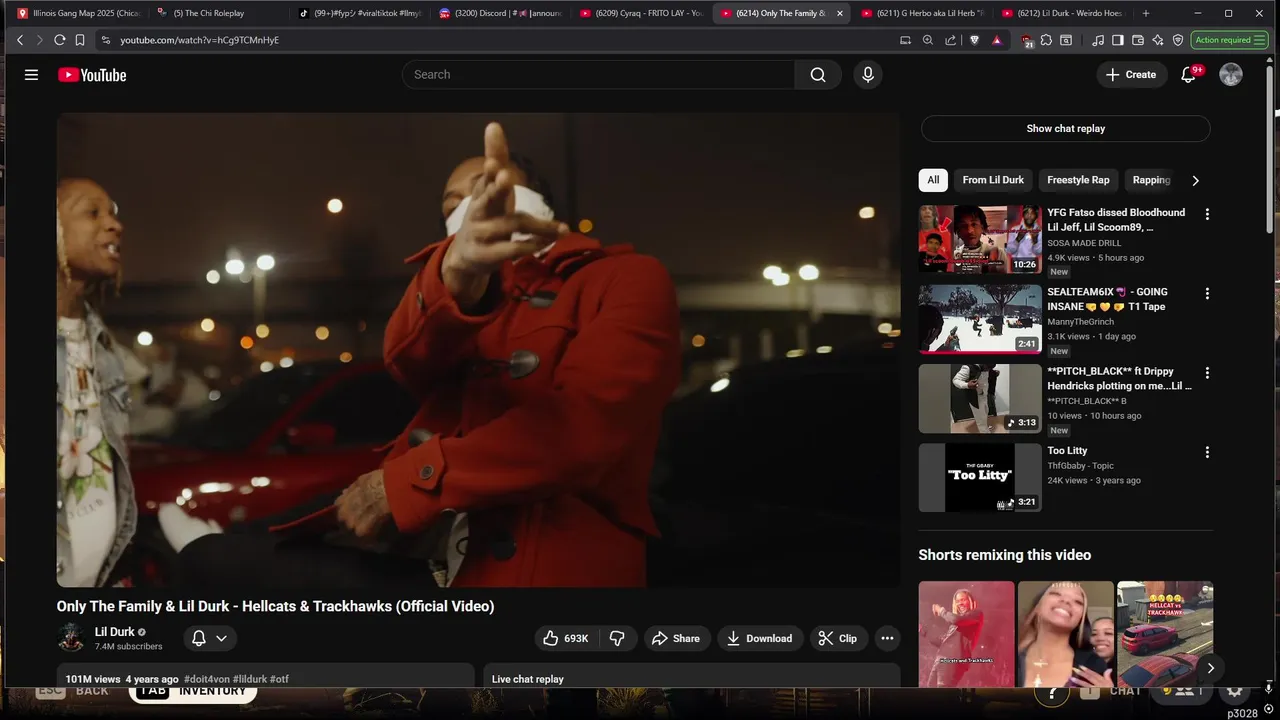Switch to The Chi Roleplay tab

click(220, 13)
